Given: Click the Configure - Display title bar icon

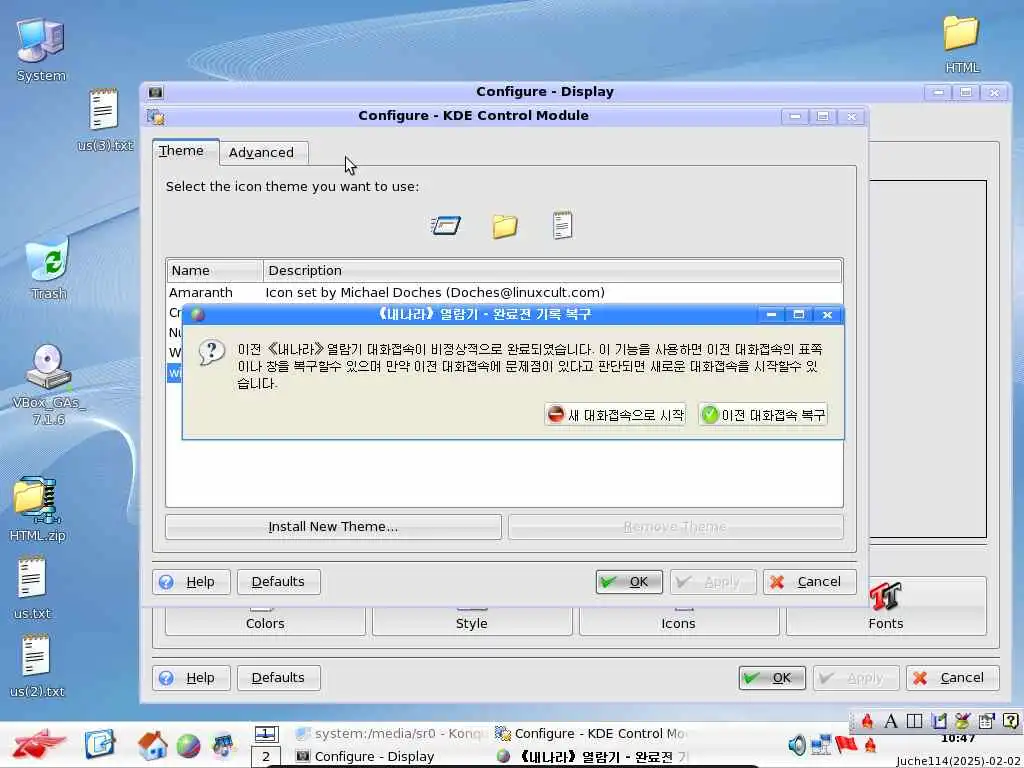Looking at the screenshot, I should 155,92.
